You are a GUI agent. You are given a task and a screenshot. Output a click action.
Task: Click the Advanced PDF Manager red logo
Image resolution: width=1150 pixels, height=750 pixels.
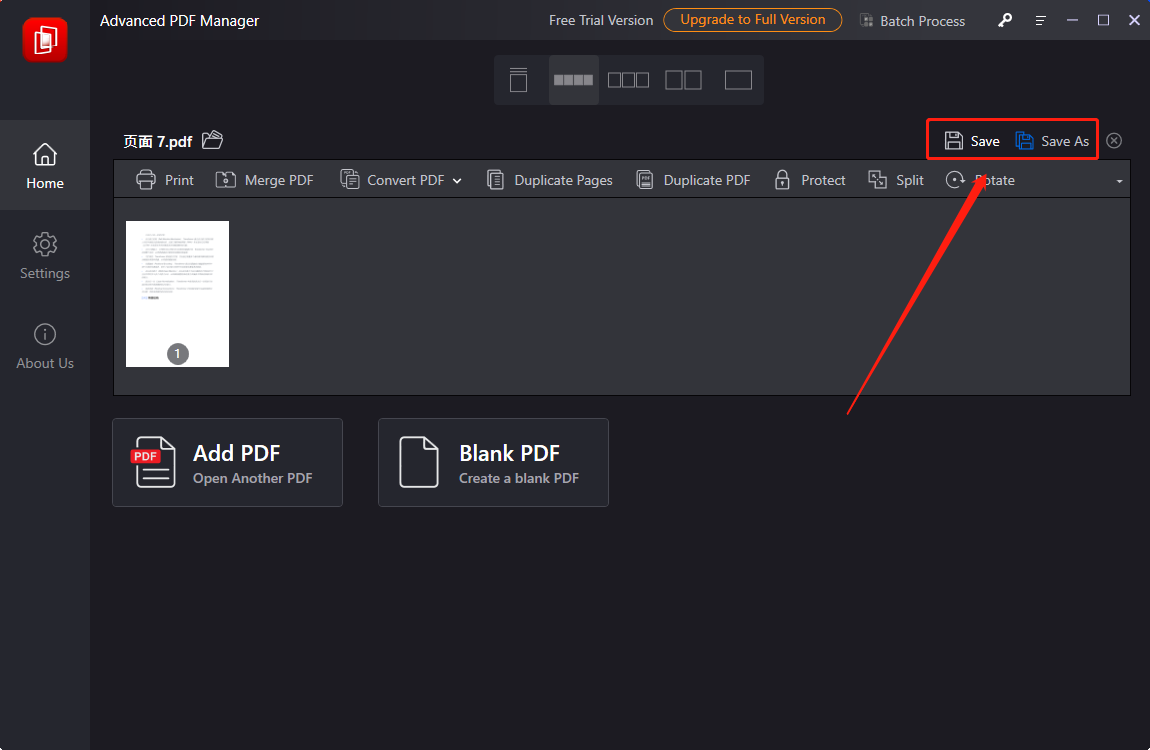(x=45, y=39)
